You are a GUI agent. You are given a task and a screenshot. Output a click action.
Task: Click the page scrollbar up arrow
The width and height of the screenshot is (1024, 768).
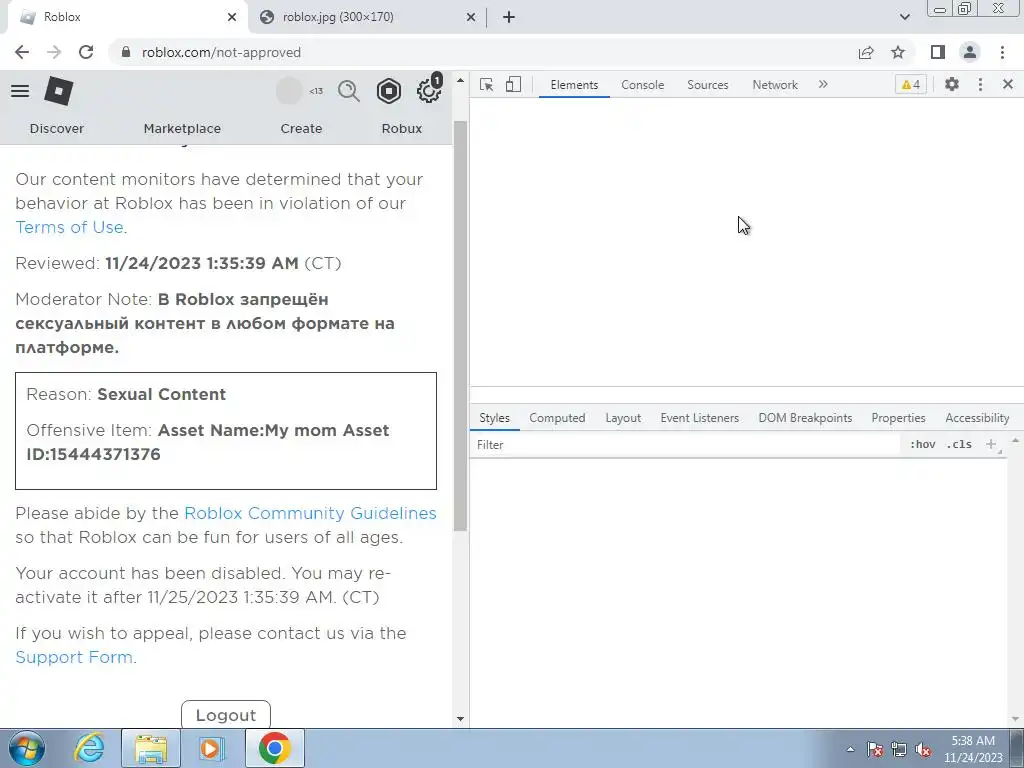pos(460,81)
